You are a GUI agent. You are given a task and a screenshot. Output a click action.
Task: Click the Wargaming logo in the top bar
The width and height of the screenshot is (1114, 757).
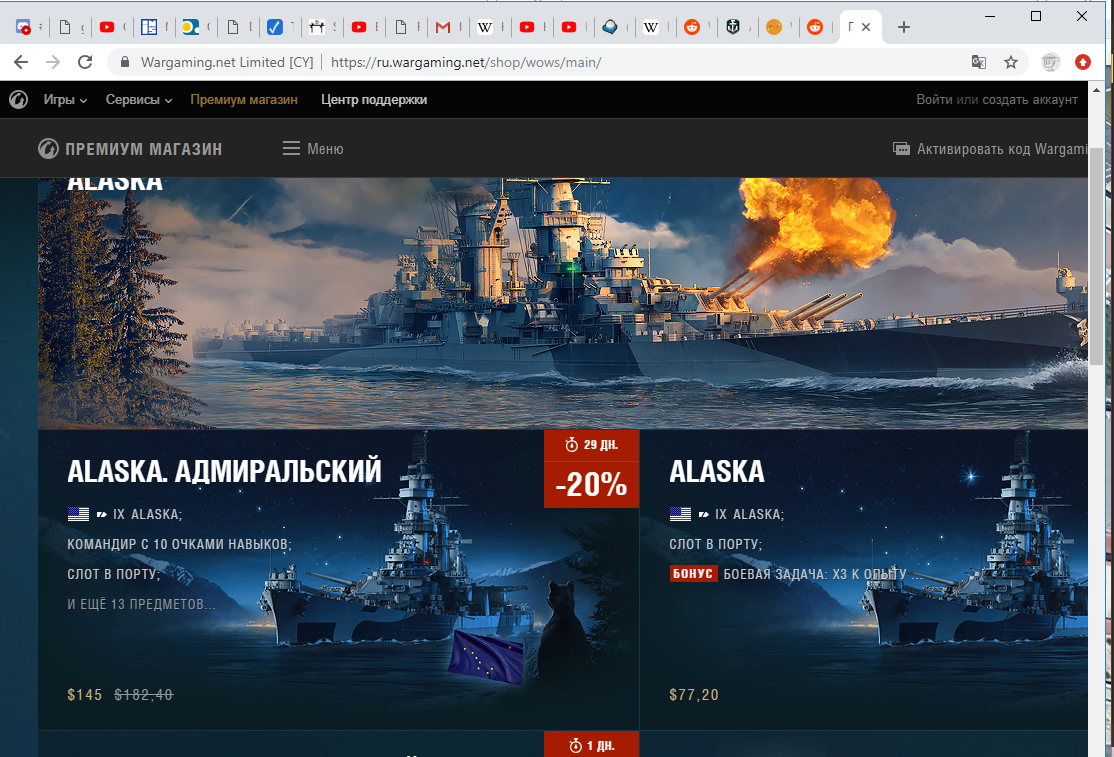tap(18, 100)
